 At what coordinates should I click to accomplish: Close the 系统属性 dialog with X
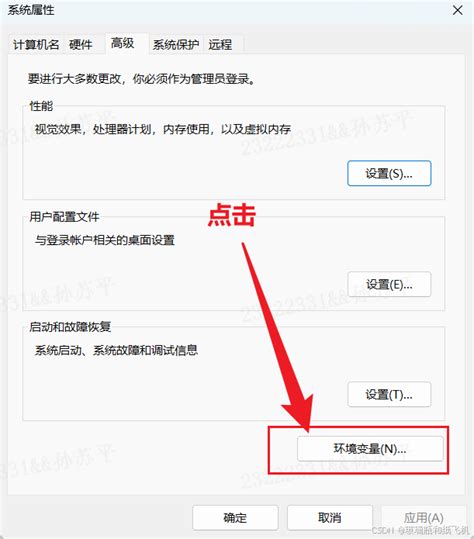click(x=458, y=10)
